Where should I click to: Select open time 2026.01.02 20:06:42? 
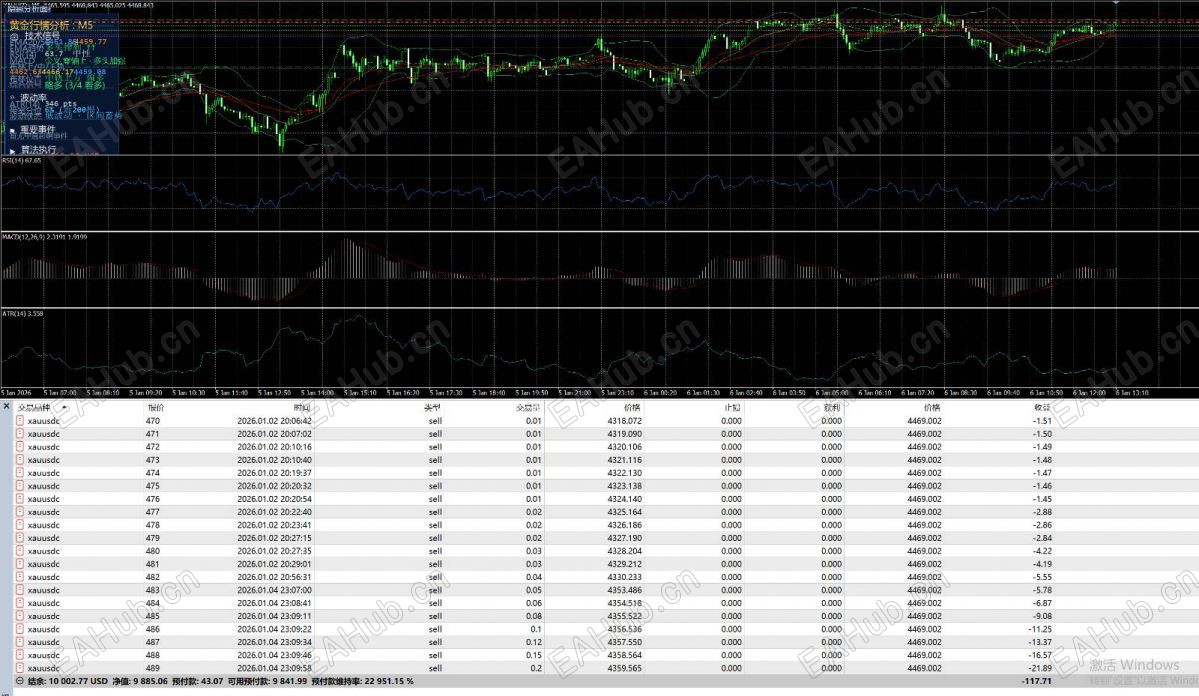(275, 421)
